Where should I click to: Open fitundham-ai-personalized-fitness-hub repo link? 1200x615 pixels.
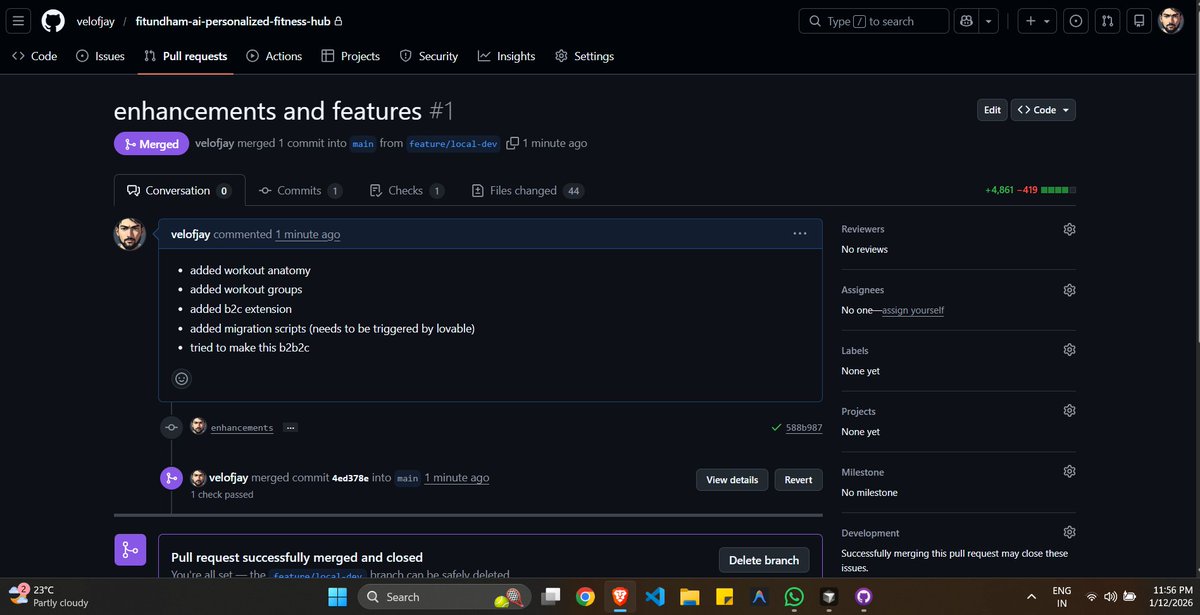coord(232,21)
